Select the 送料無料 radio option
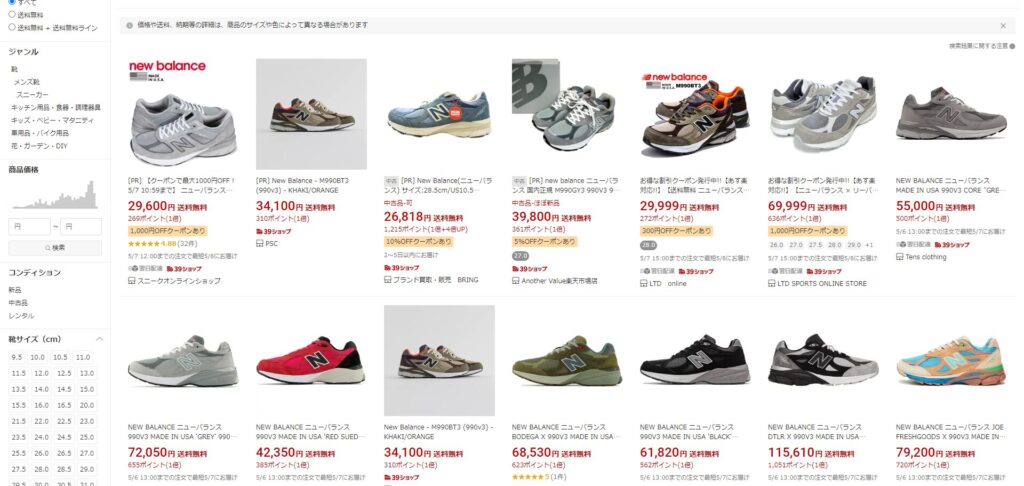This screenshot has width=1024, height=486. coord(12,14)
